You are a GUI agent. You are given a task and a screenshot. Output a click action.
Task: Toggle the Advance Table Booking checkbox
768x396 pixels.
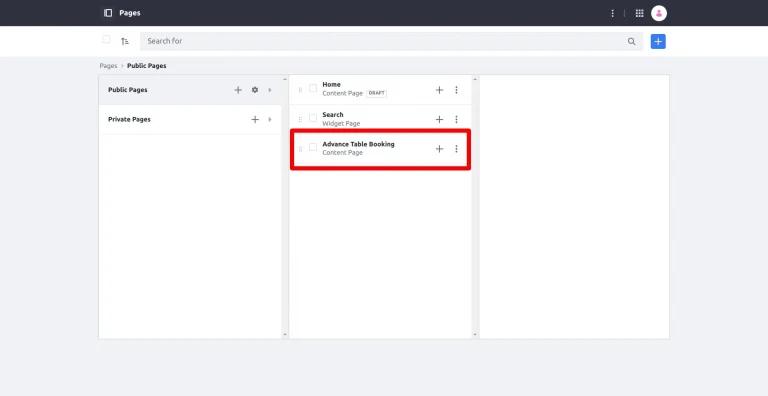click(313, 148)
